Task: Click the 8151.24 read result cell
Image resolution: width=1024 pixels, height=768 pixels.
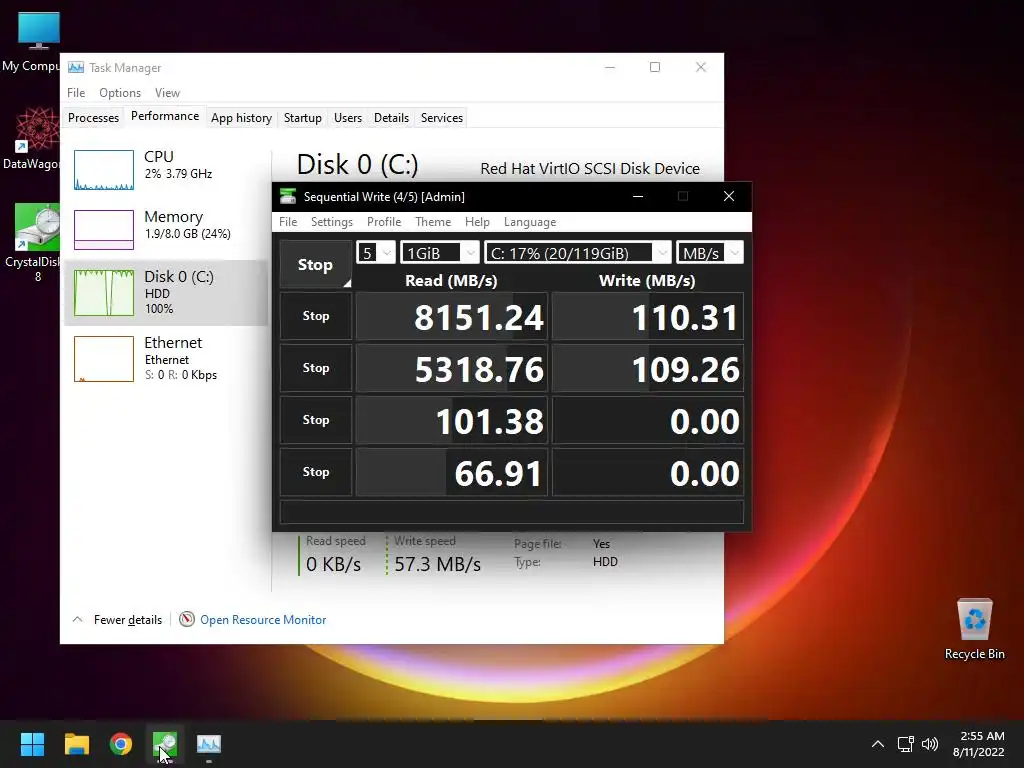Action: click(451, 316)
